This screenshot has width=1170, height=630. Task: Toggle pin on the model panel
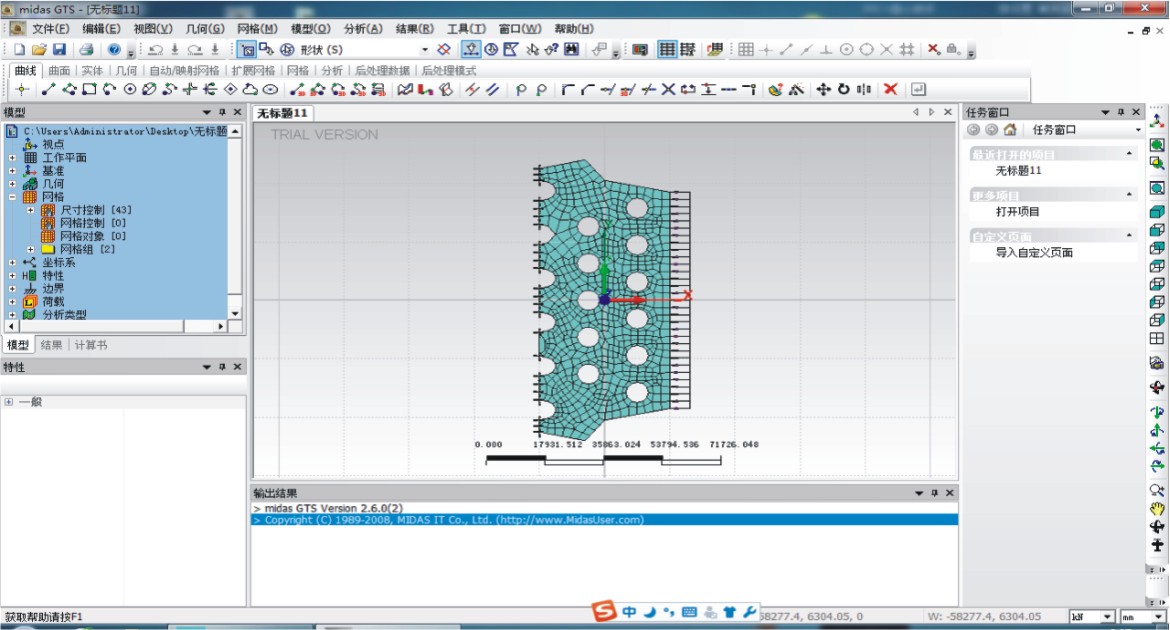tap(222, 112)
